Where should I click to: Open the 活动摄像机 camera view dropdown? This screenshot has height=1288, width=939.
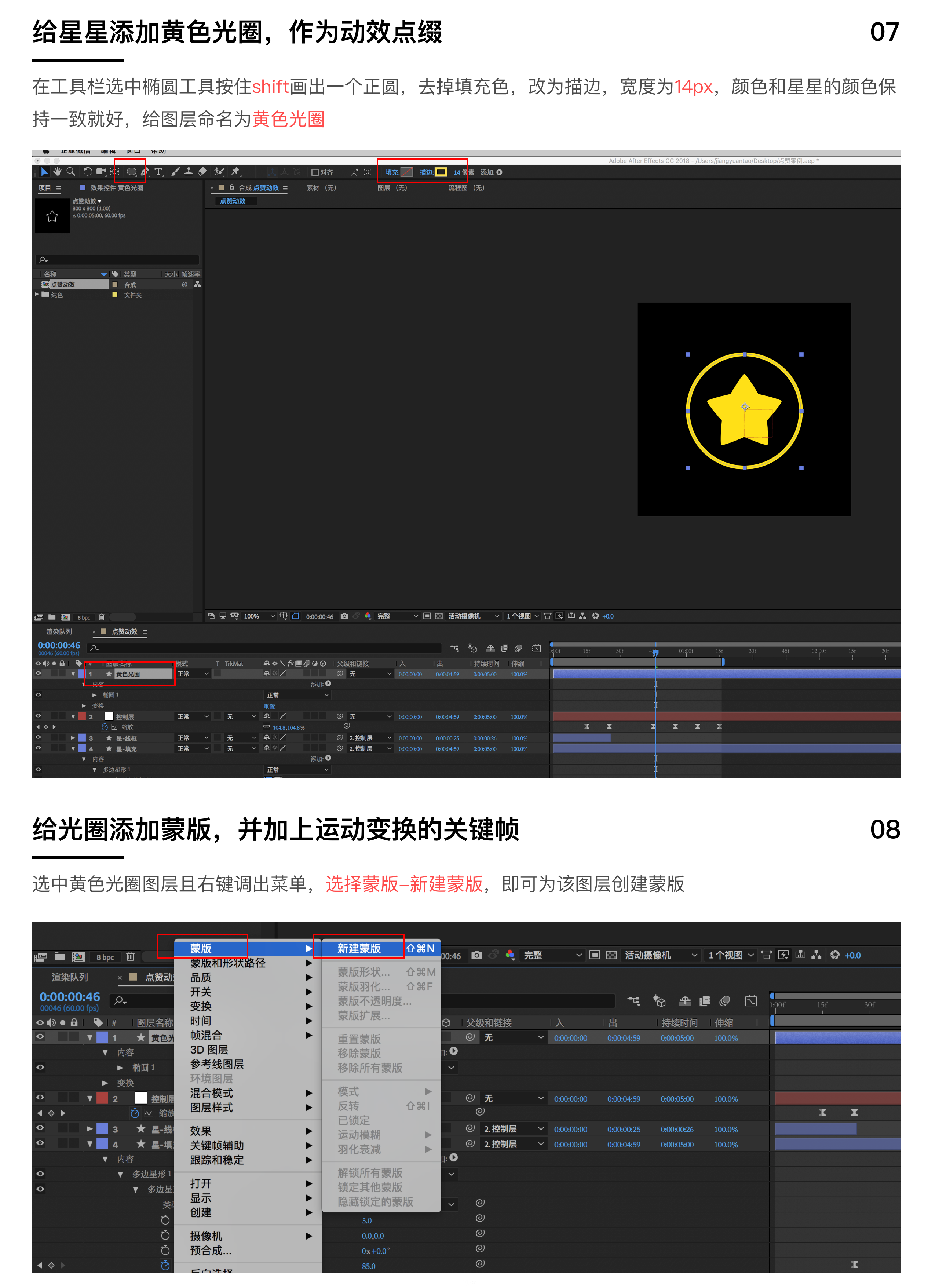(x=473, y=616)
